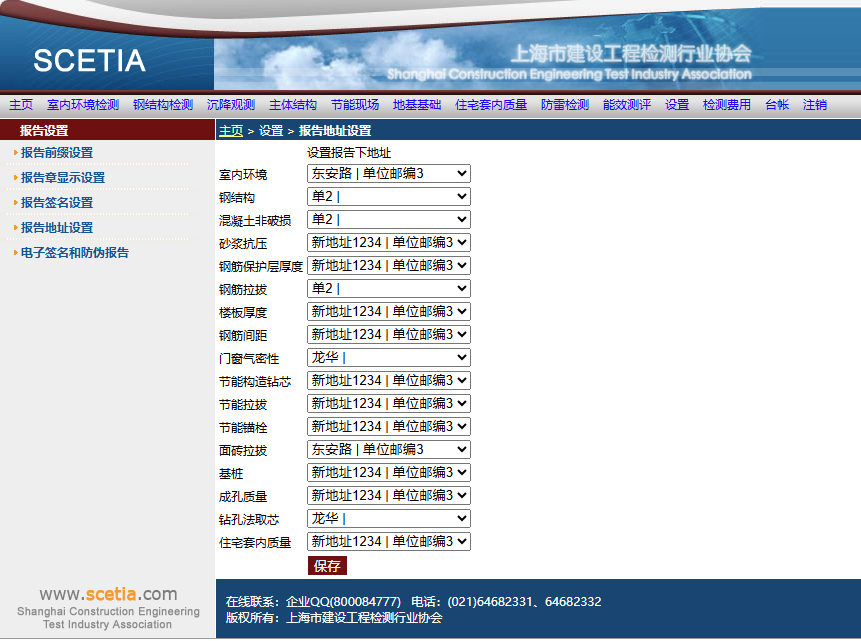The width and height of the screenshot is (861, 641).
Task: Open the 钢结构检测 menu item
Action: pyautogui.click(x=163, y=105)
